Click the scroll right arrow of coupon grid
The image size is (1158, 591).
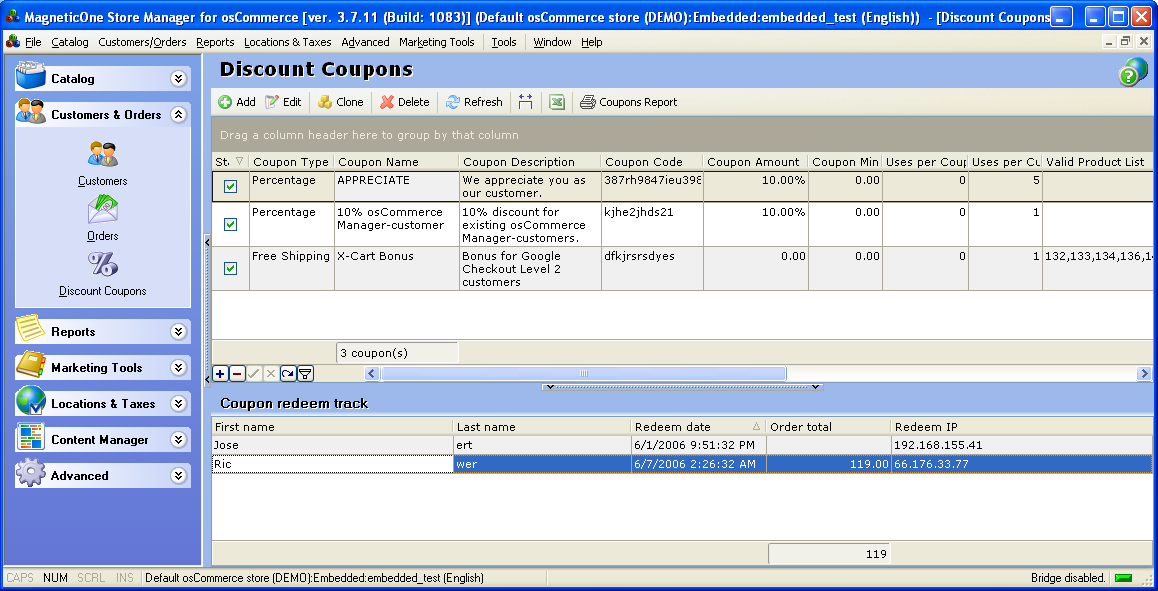pos(1145,374)
